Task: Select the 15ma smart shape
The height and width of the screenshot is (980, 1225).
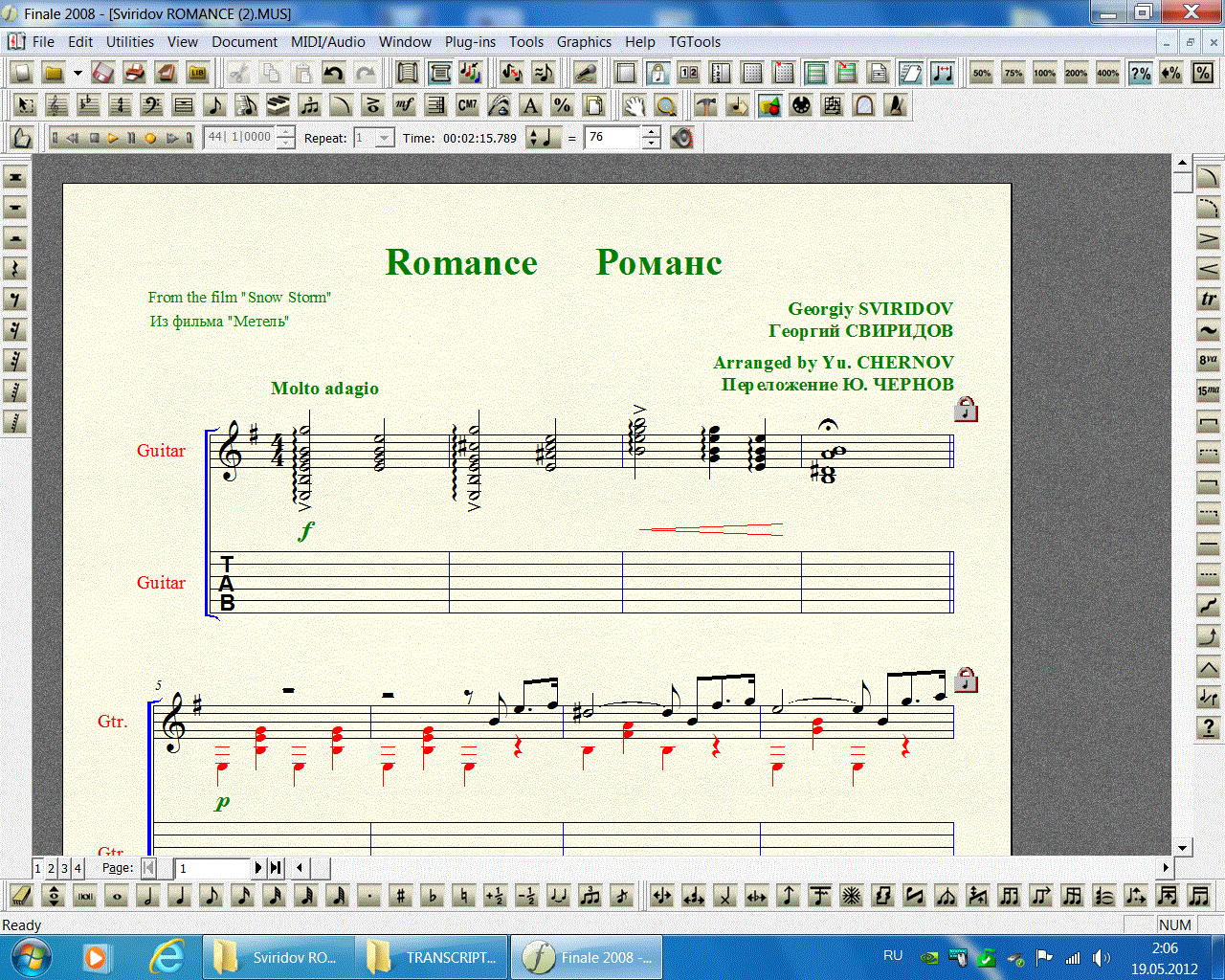Action: (x=1209, y=391)
